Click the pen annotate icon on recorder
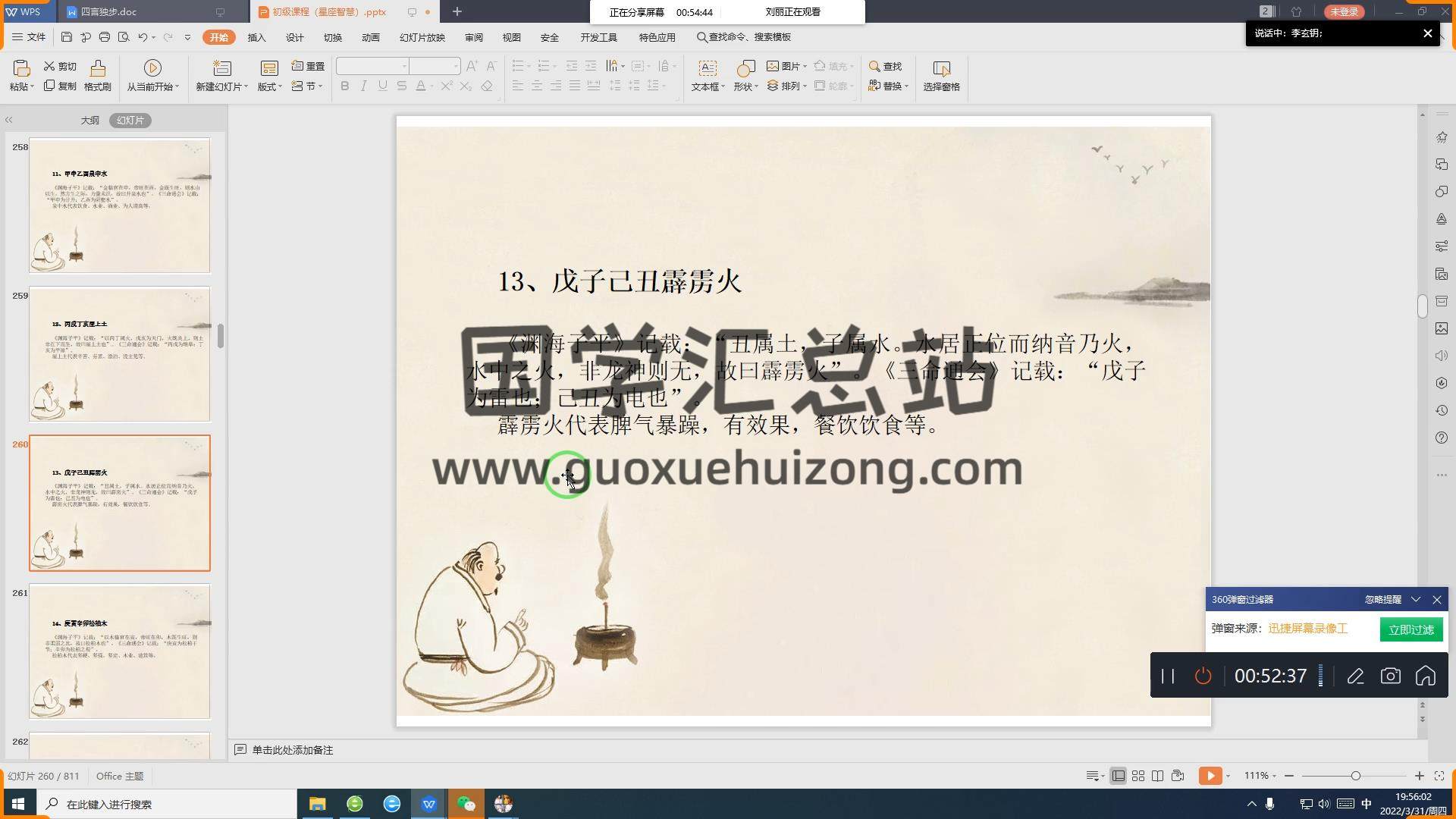 point(1355,676)
